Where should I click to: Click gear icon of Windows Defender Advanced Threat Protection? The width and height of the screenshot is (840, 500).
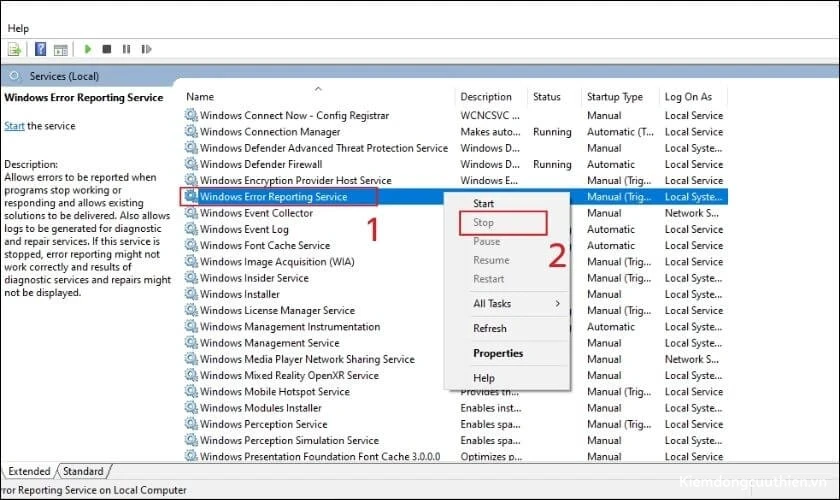(x=191, y=147)
